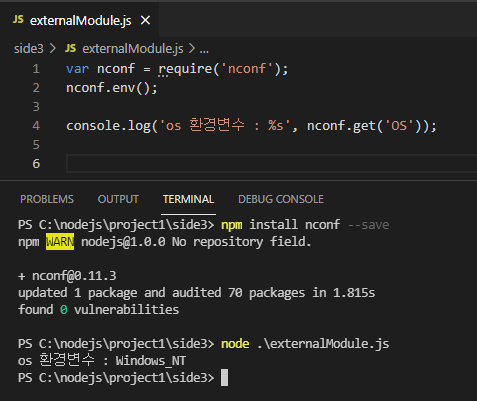The height and width of the screenshot is (401, 477).
Task: Select the externalModule.js editor tab
Action: pyautogui.click(x=79, y=20)
